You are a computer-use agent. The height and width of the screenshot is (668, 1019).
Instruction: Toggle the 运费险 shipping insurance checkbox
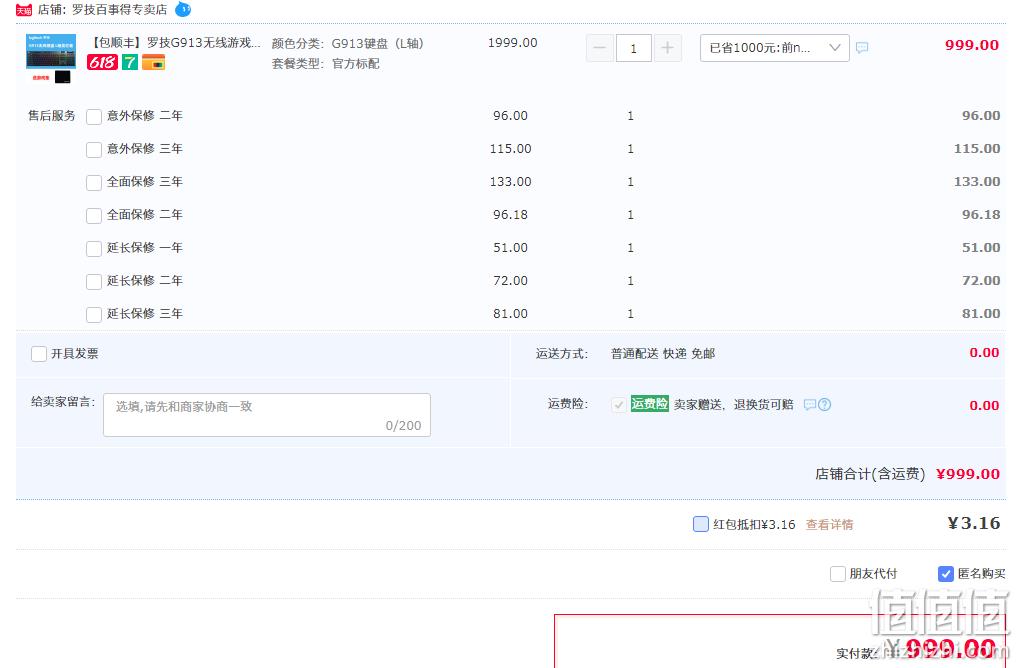point(619,405)
